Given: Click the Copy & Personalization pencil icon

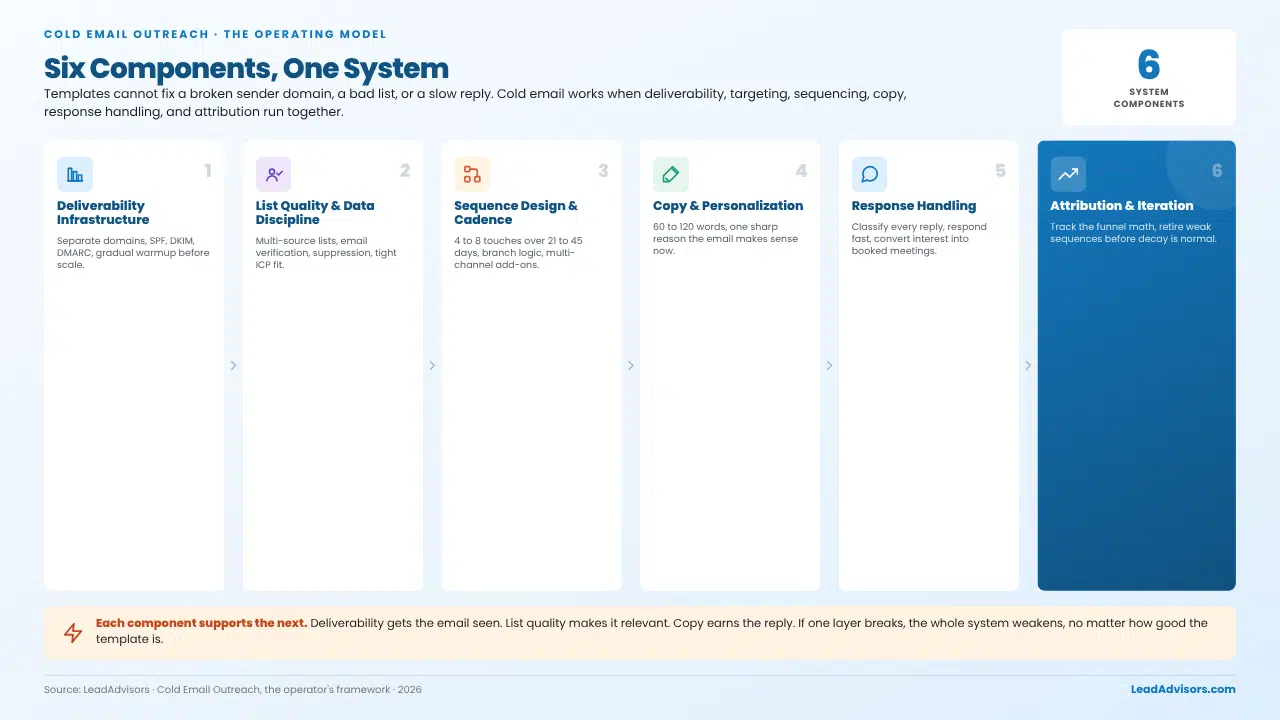Looking at the screenshot, I should [671, 174].
